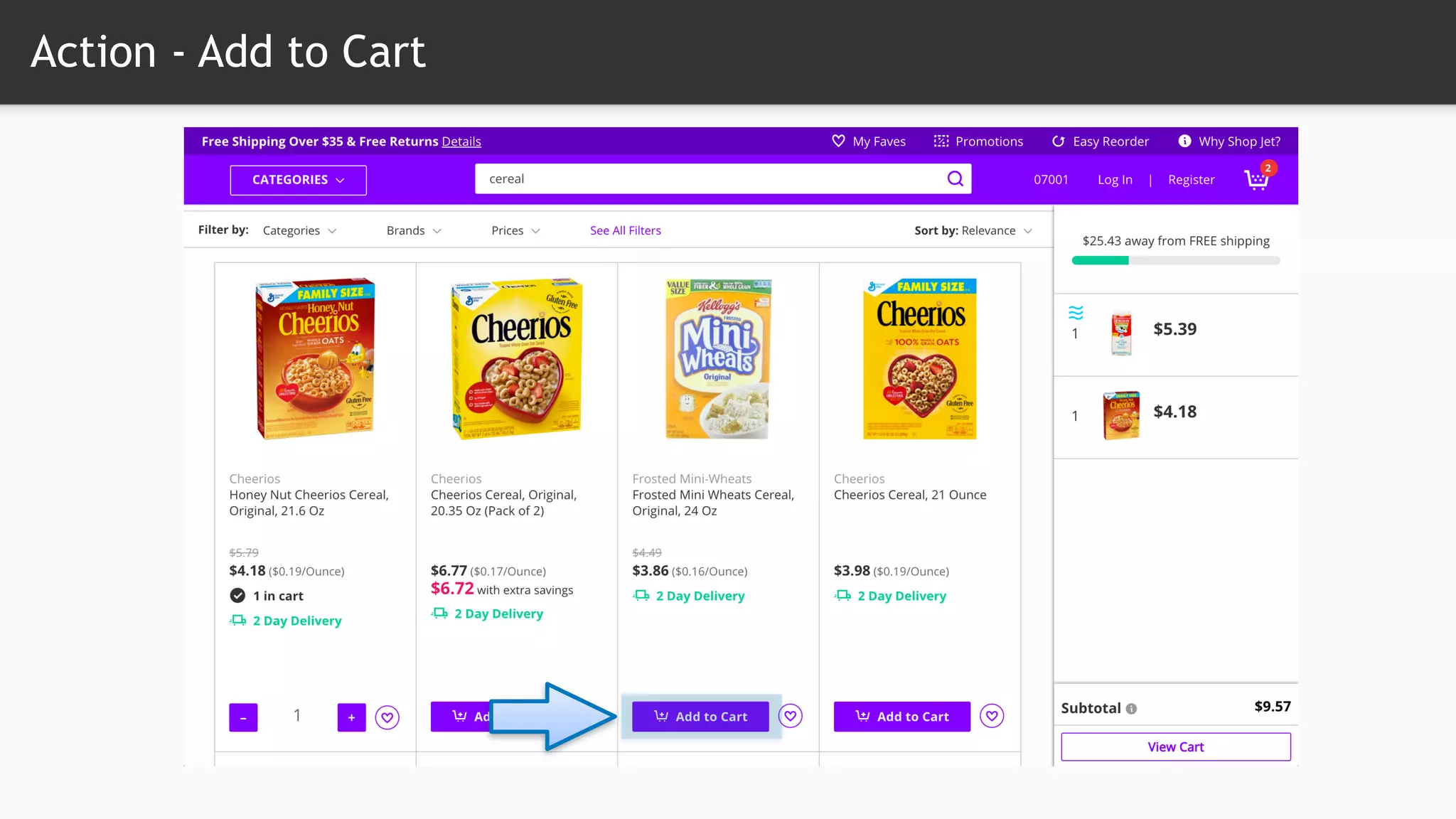Add Cheerios 21 Ounce to cart
Image resolution: width=1456 pixels, height=819 pixels.
tap(902, 717)
